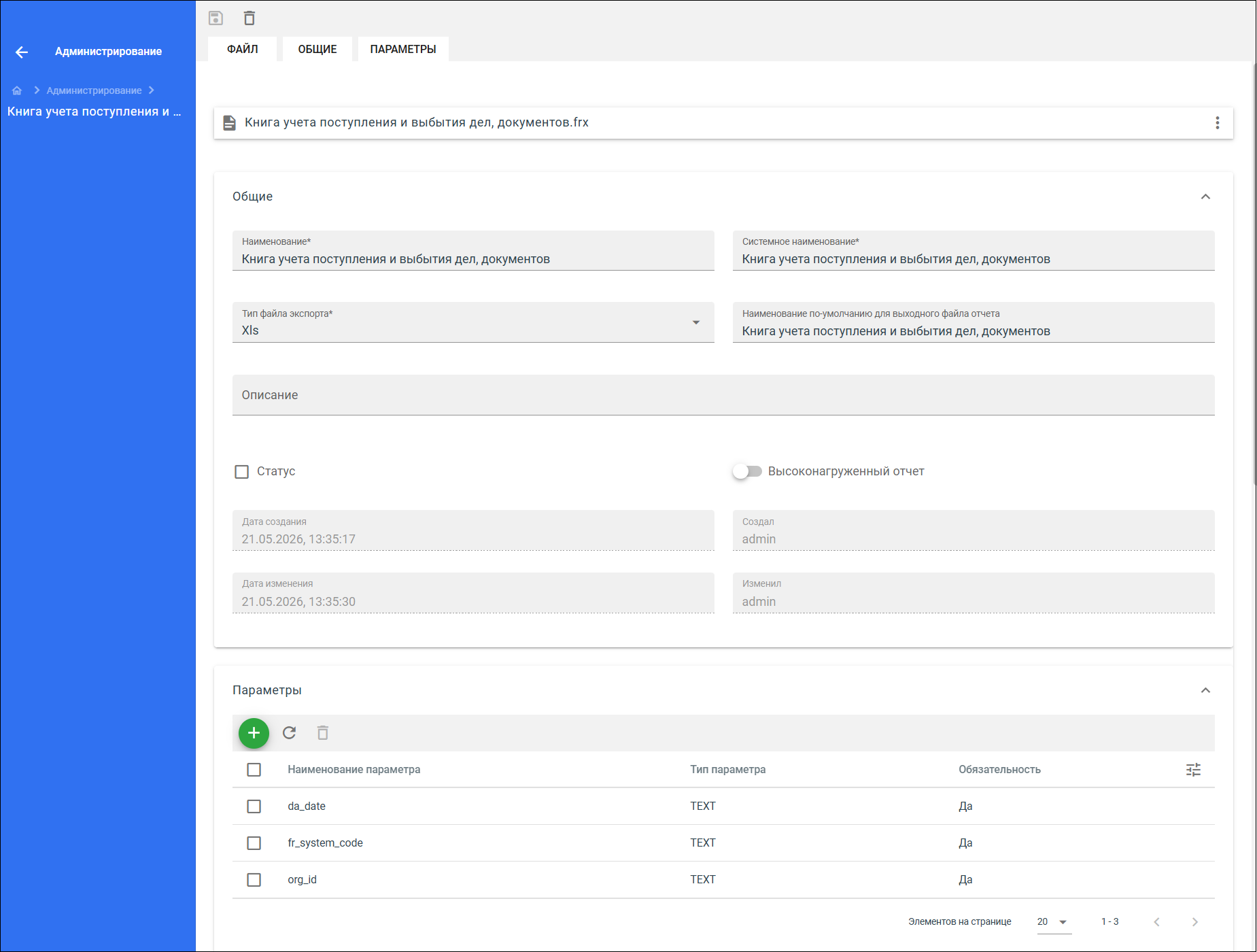Click the Элементов на странице label
The width and height of the screenshot is (1257, 952).
[x=959, y=922]
